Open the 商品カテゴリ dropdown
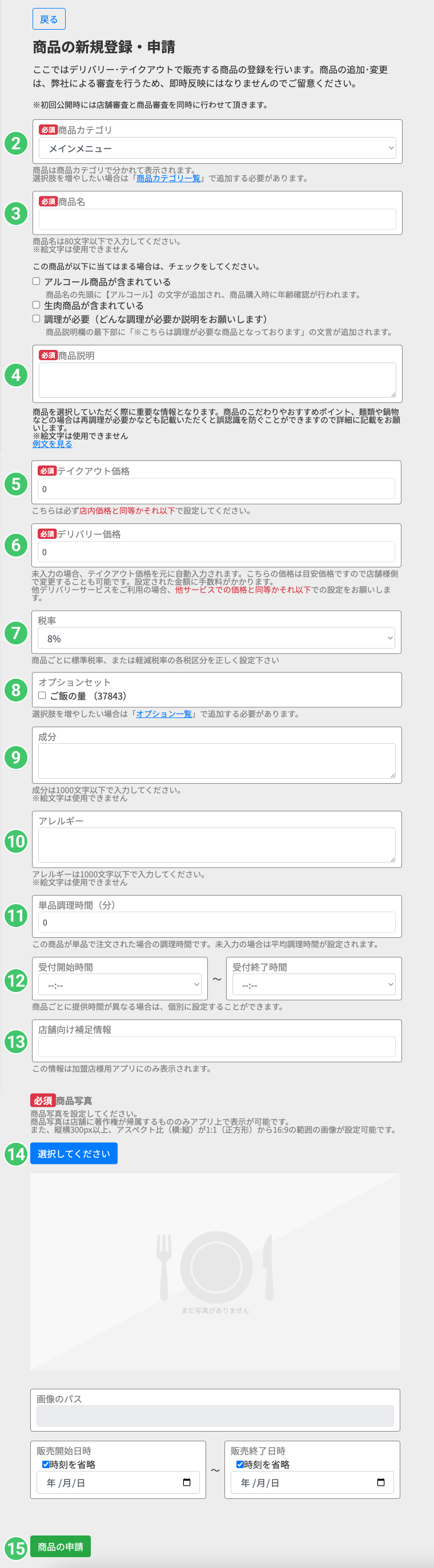Image resolution: width=434 pixels, height=1568 pixels. click(216, 148)
